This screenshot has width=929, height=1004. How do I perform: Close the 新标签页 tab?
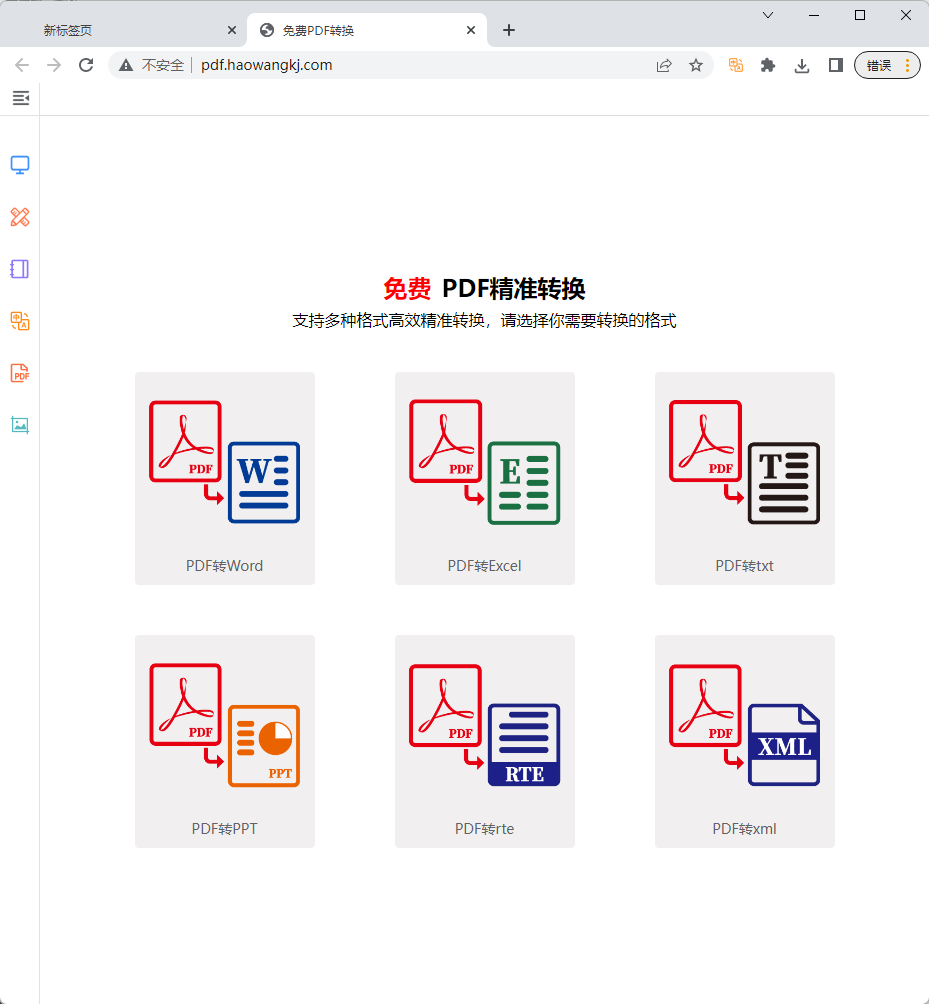232,30
